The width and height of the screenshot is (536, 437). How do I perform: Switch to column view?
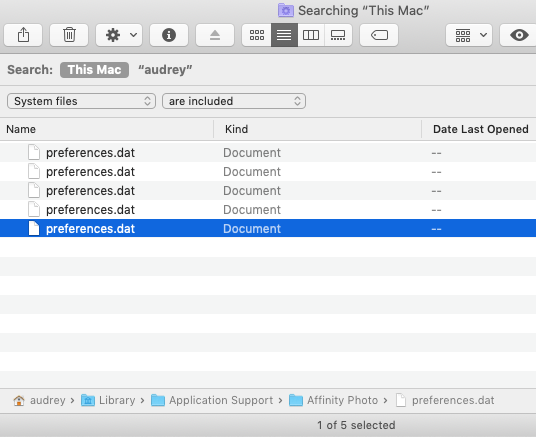tap(311, 35)
